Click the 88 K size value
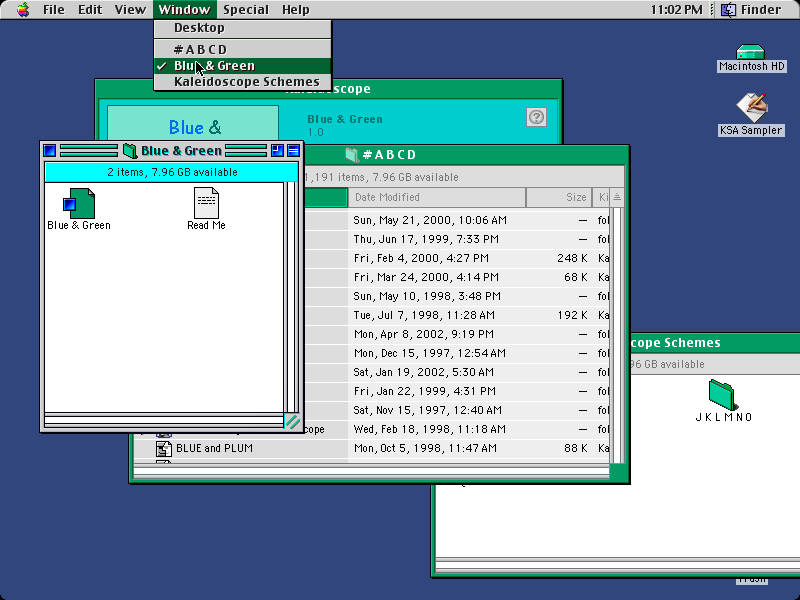 pyautogui.click(x=576, y=448)
